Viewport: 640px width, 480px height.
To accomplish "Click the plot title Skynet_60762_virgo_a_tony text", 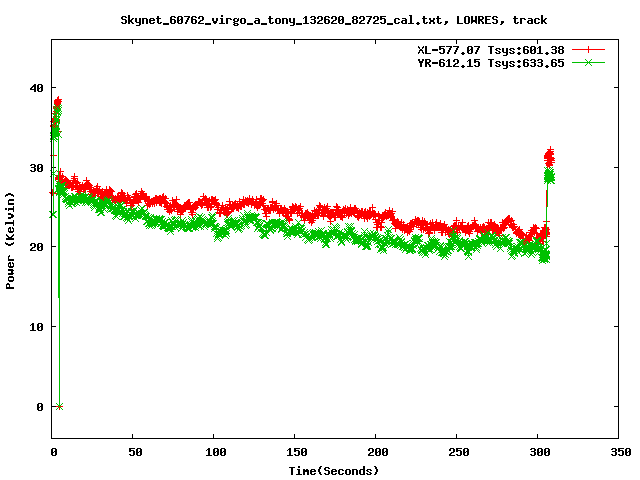I will tap(333, 20).
